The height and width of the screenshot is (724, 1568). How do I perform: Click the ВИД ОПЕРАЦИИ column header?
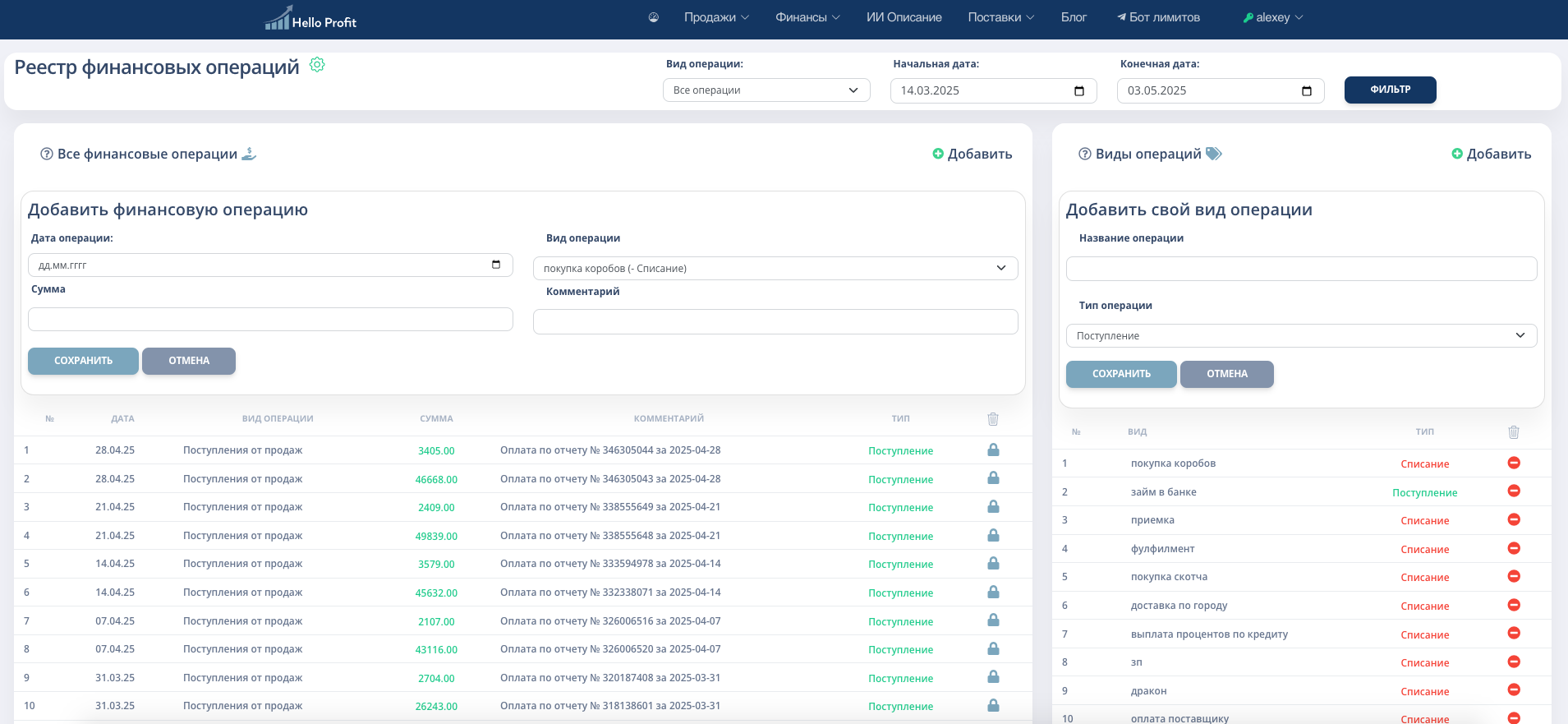278,419
